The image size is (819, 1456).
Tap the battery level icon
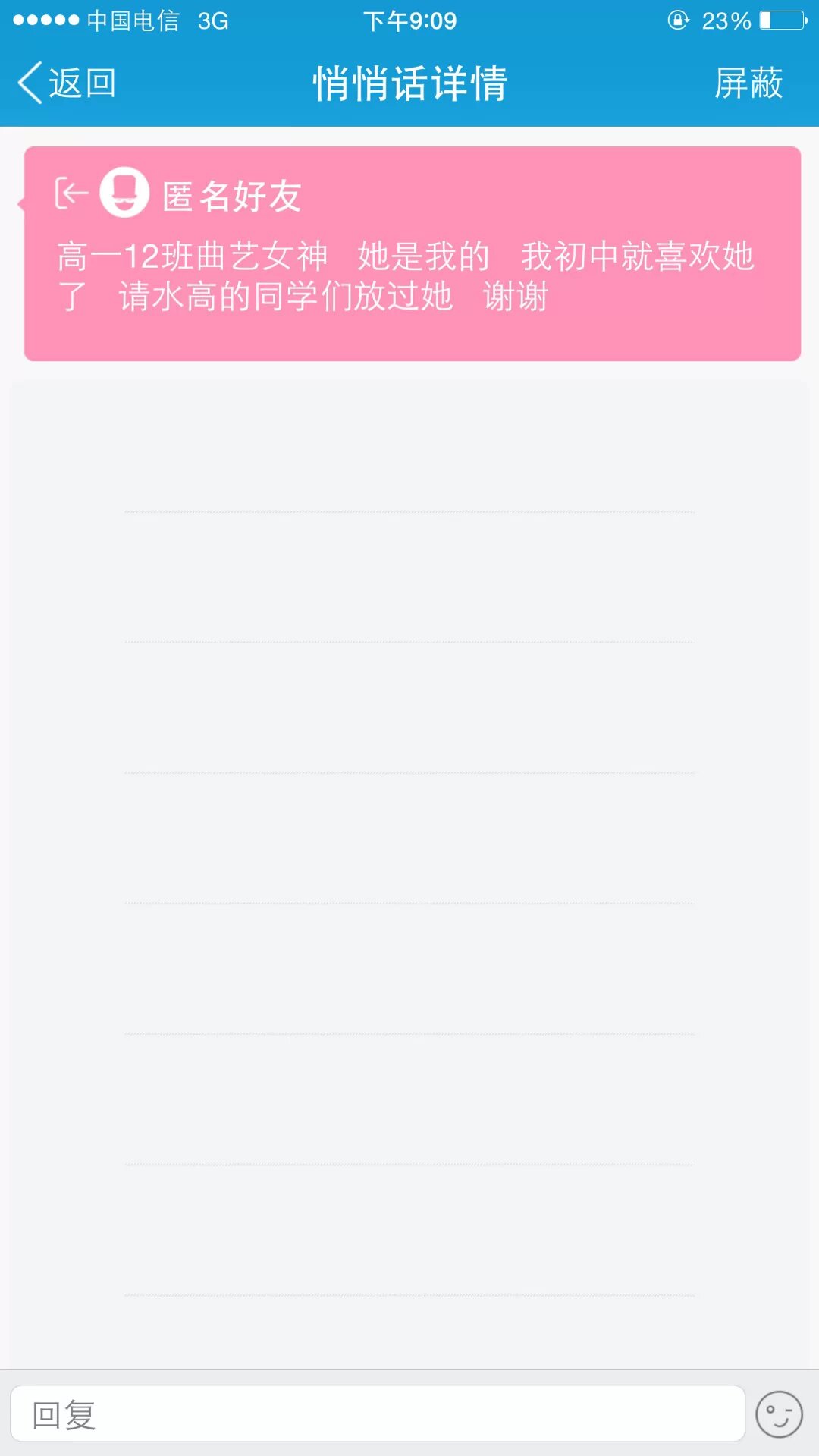pos(783,20)
